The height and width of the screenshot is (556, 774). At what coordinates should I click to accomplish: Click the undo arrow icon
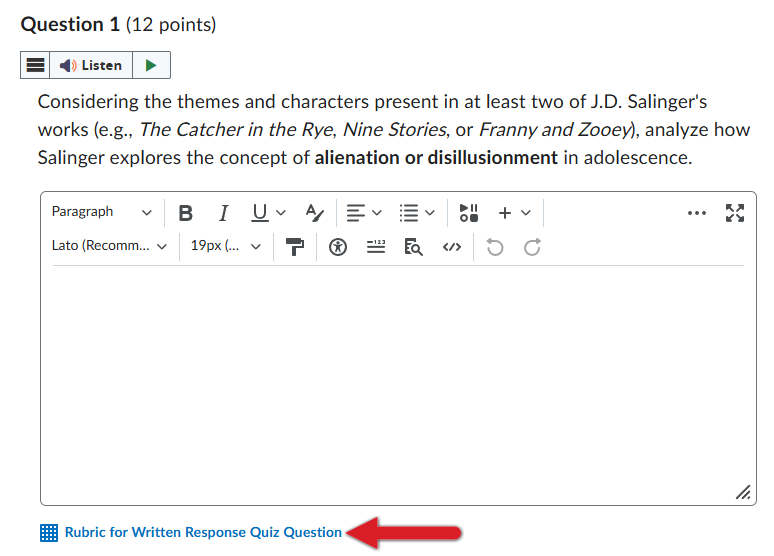[x=494, y=247]
